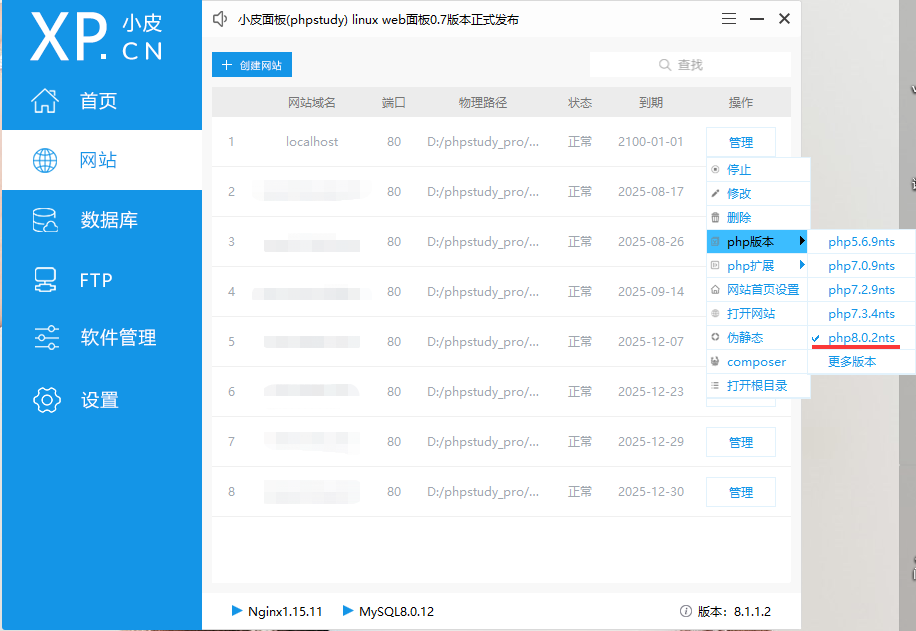
Task: Choose 伪静态 menu entry
Action: (757, 337)
